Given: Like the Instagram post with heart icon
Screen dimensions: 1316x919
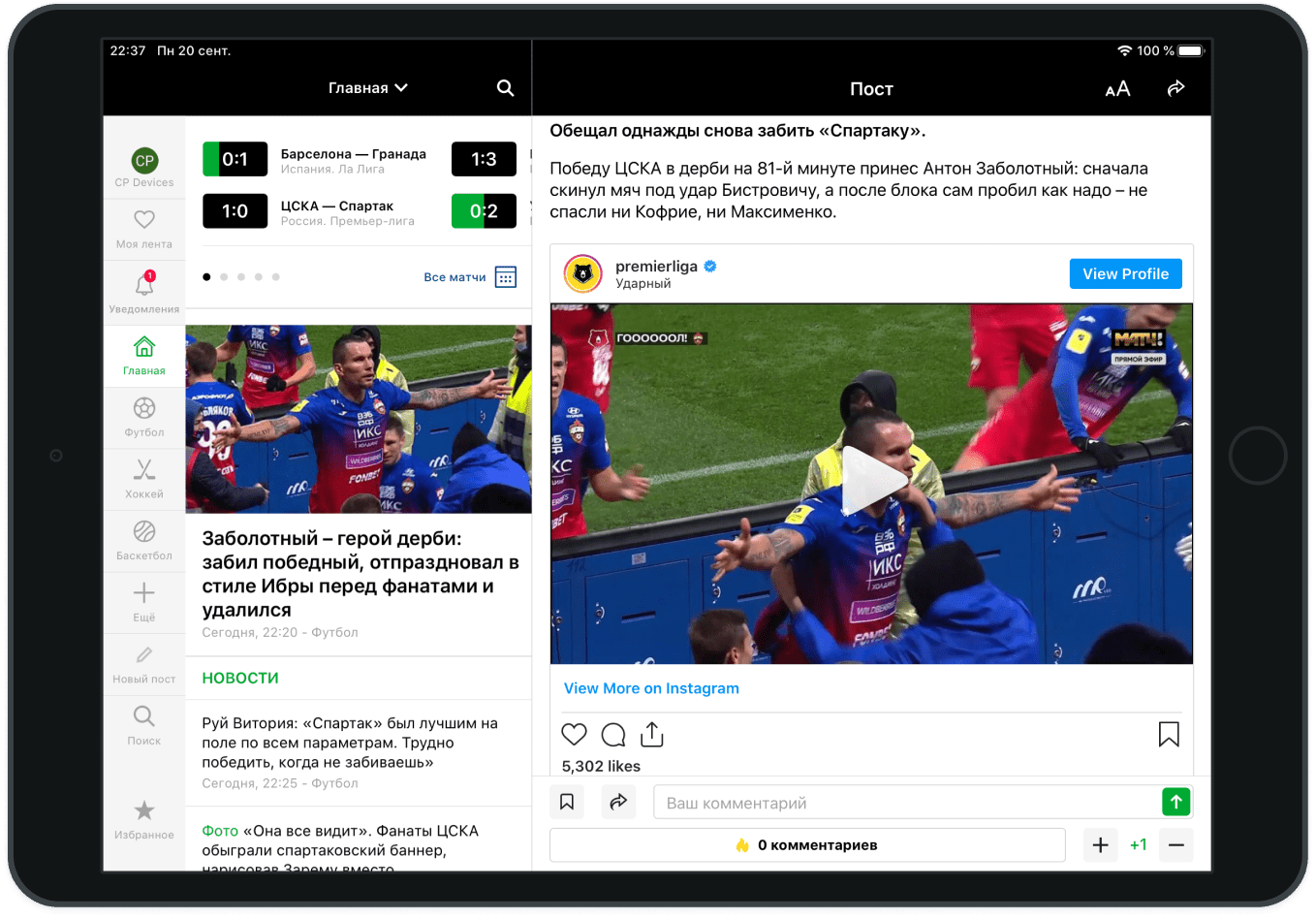Looking at the screenshot, I should tap(575, 735).
